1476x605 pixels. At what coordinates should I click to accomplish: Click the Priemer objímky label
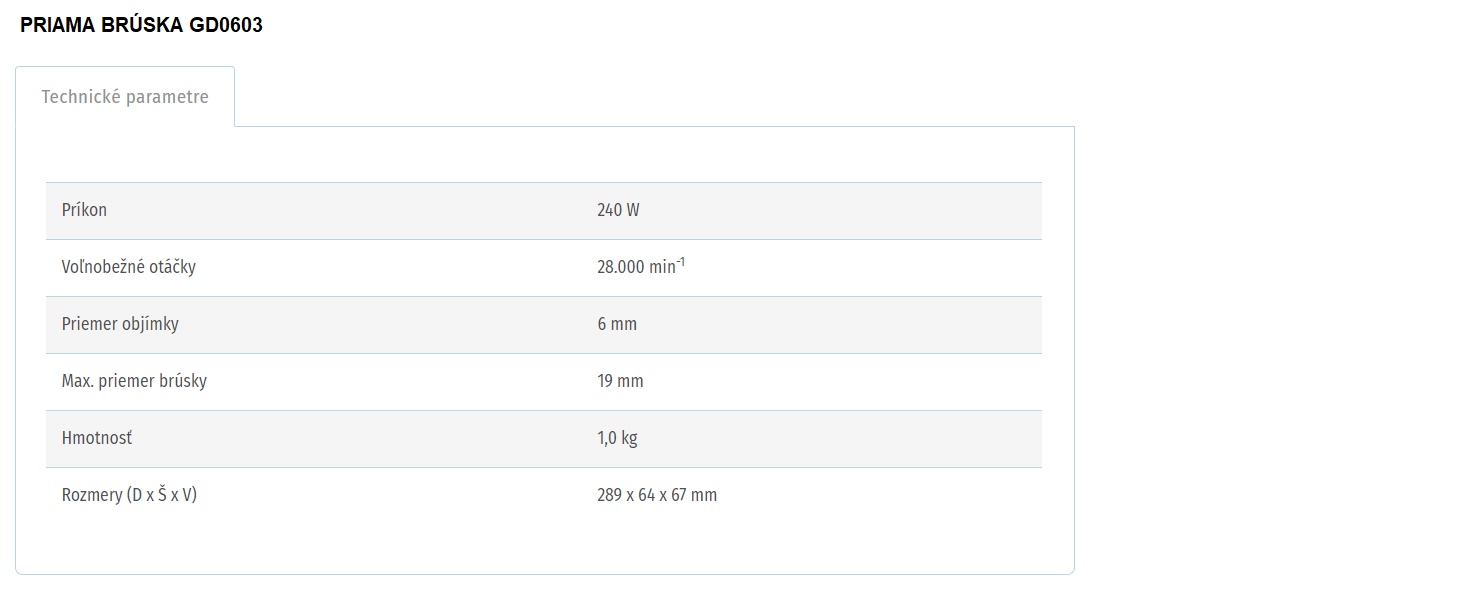(x=120, y=324)
